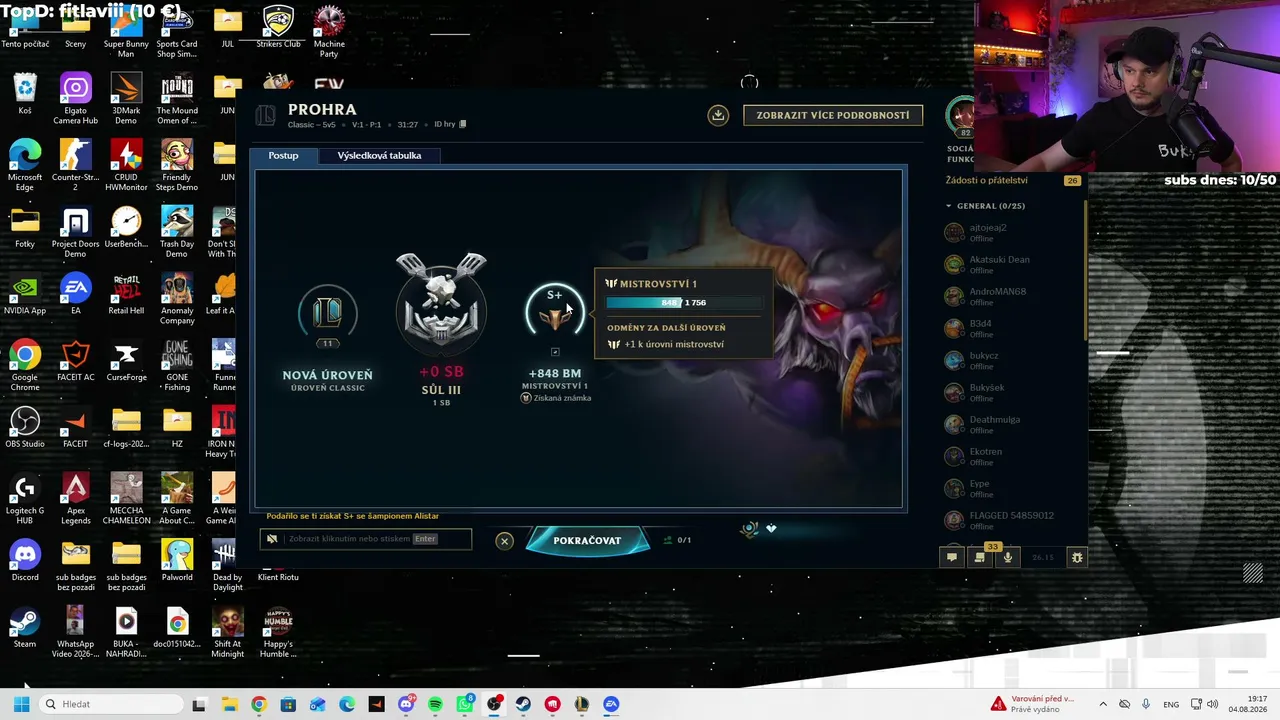This screenshot has width=1280, height=720.
Task: Open the chat window icon
Action: coord(952,557)
